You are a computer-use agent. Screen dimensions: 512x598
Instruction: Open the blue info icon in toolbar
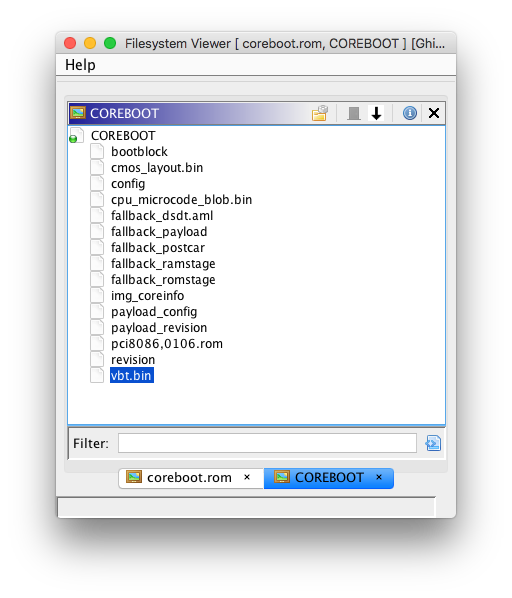(410, 113)
